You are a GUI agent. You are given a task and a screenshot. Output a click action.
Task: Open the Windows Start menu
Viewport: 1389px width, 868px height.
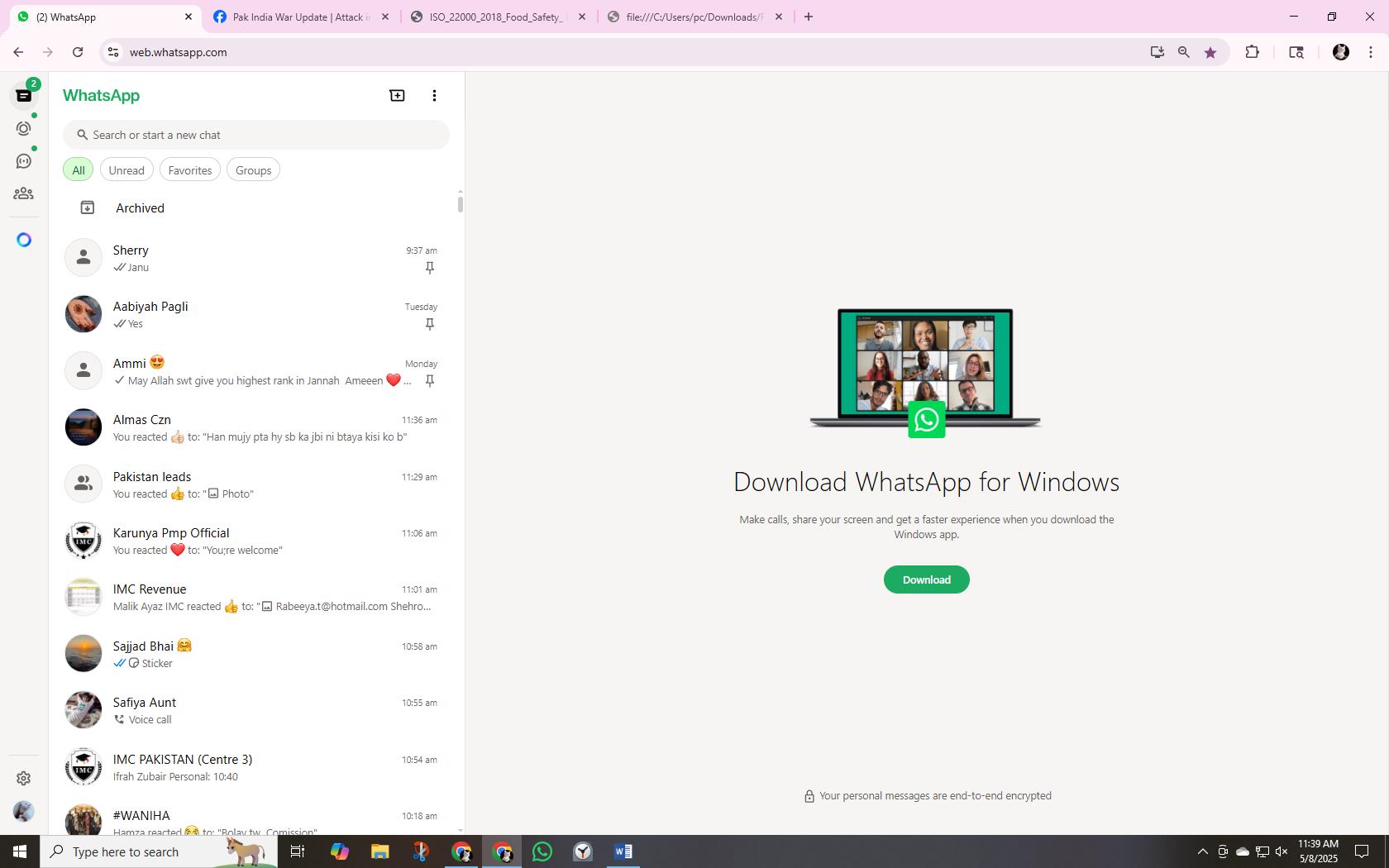click(20, 851)
